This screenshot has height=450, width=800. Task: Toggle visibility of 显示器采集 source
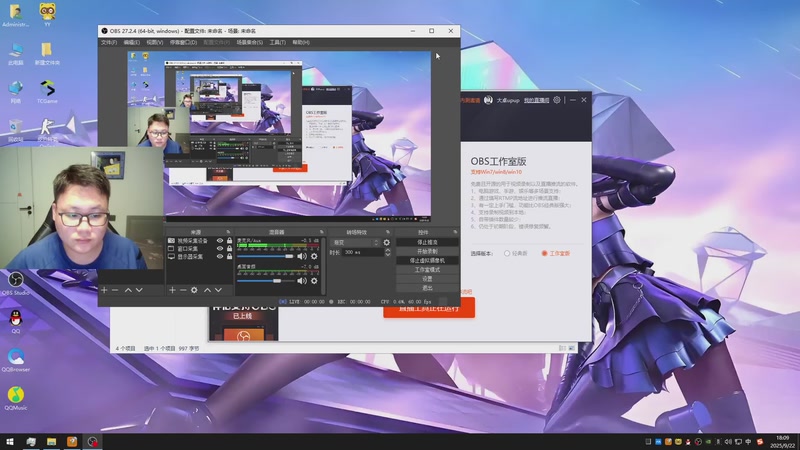click(220, 257)
